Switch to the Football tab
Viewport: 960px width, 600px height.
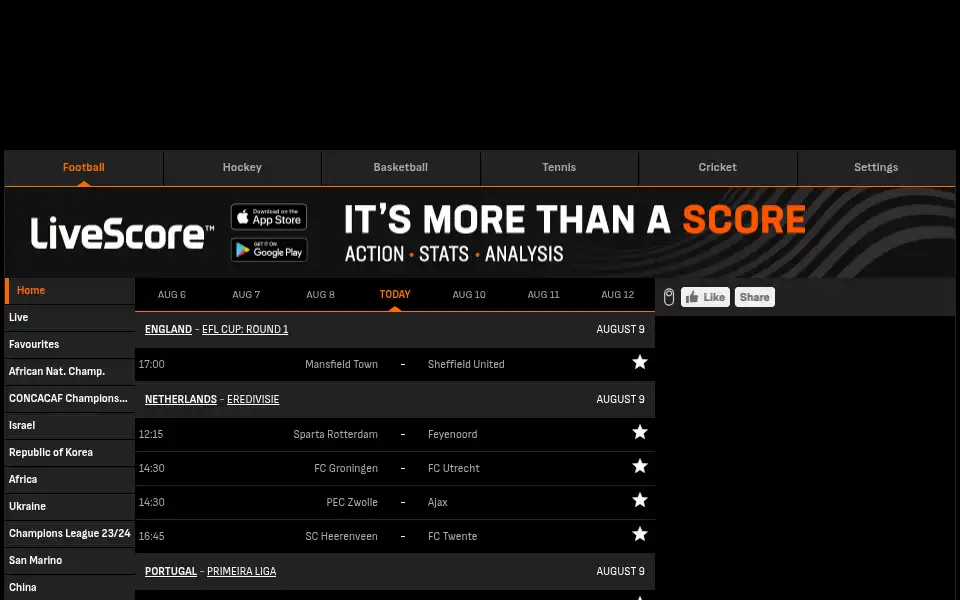pos(84,168)
